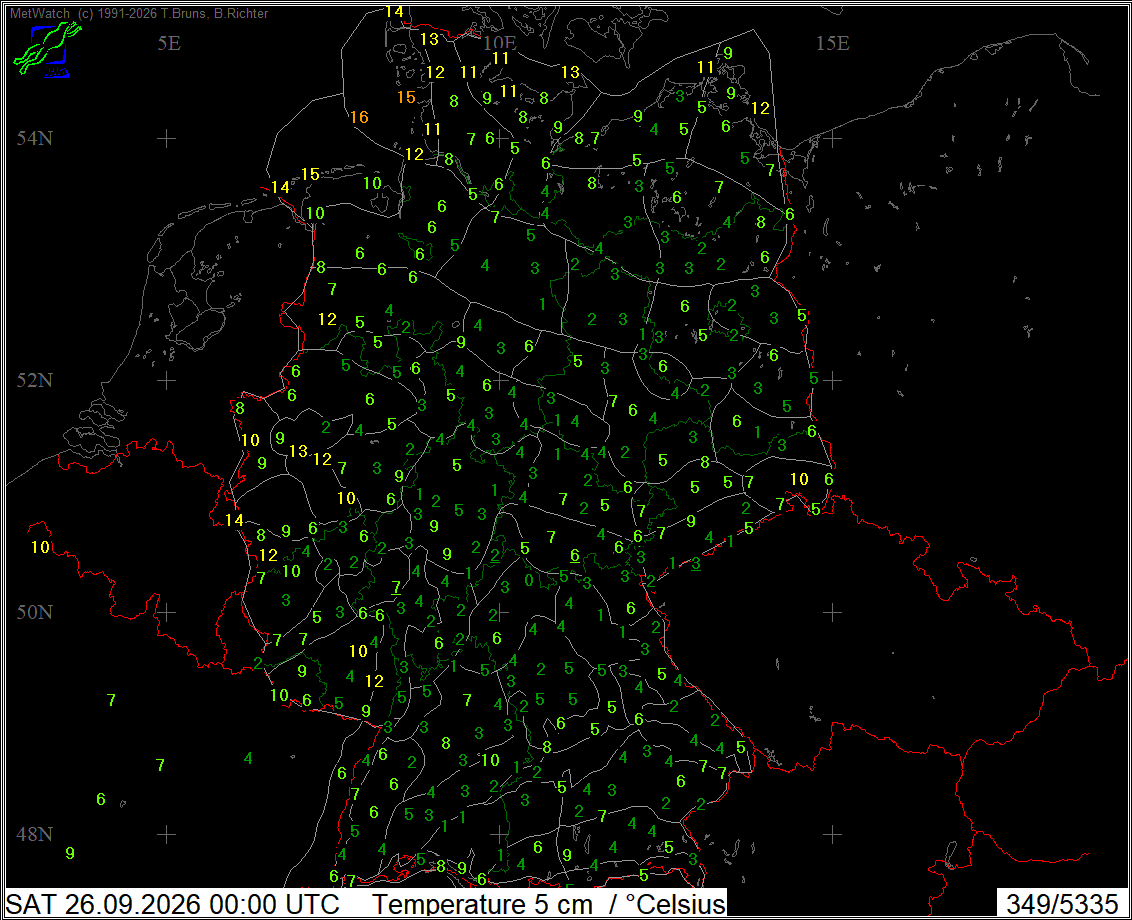This screenshot has width=1132, height=920.
Task: Open the Temperature 5 cm parameter label
Action: pyautogui.click(x=482, y=903)
